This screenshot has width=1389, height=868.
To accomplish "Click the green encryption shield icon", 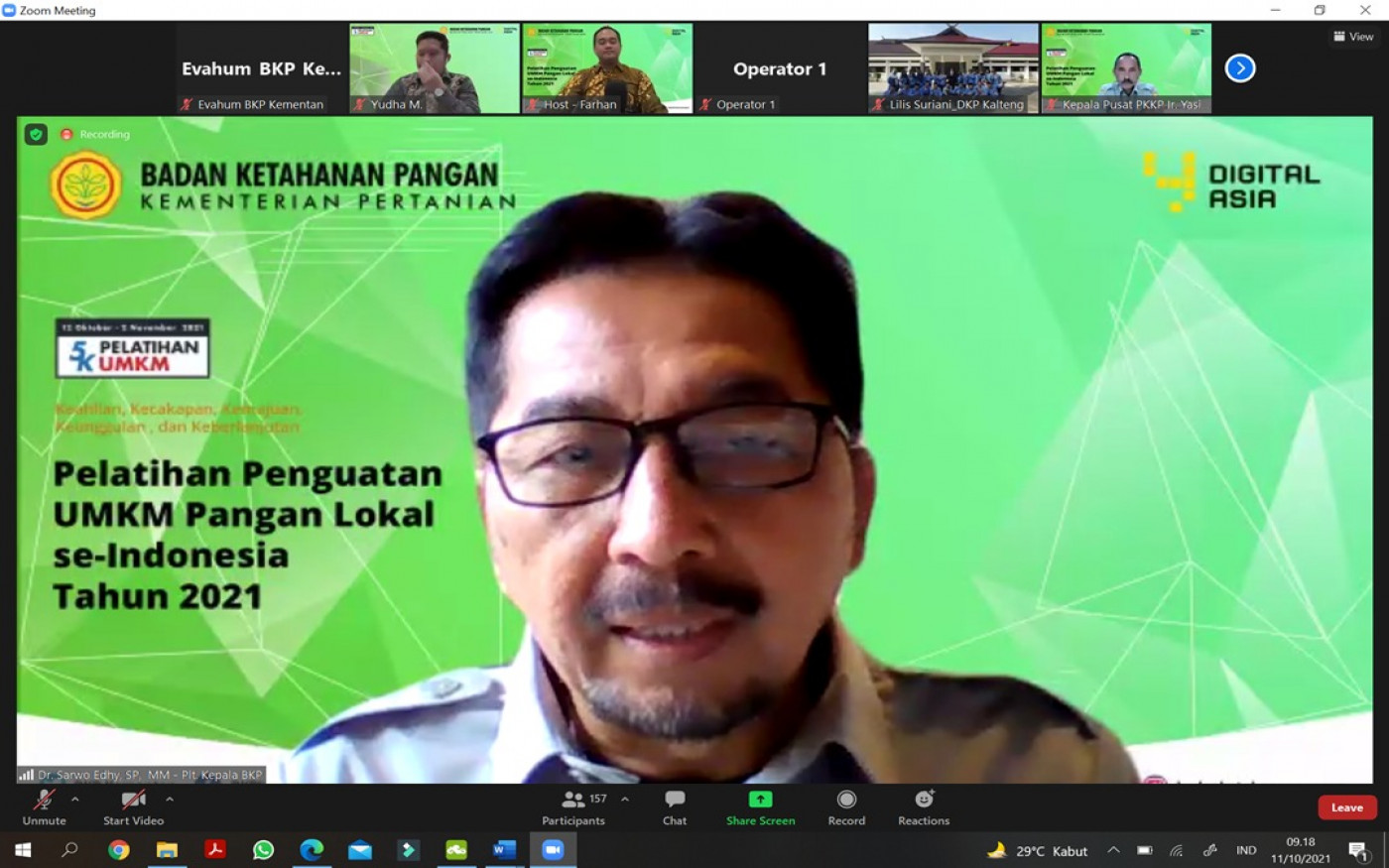I will (36, 134).
